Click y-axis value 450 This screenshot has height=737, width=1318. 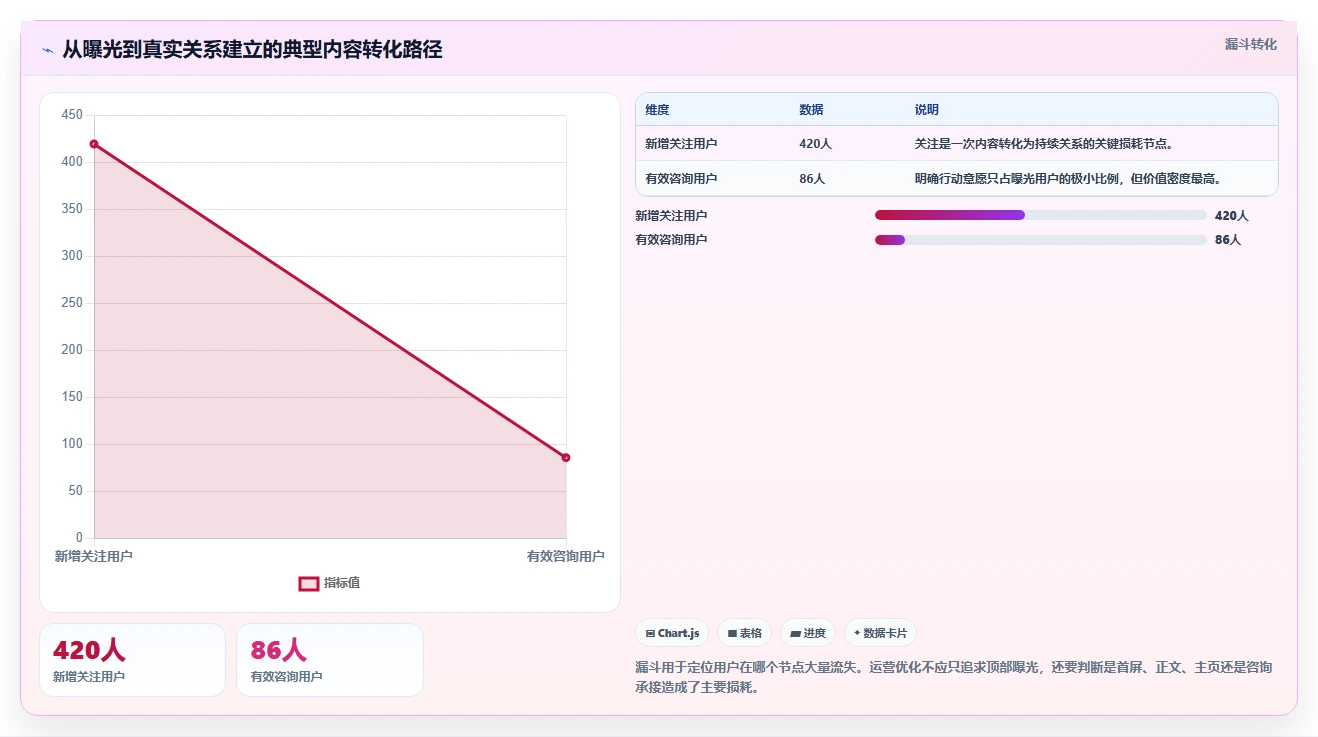[x=72, y=115]
